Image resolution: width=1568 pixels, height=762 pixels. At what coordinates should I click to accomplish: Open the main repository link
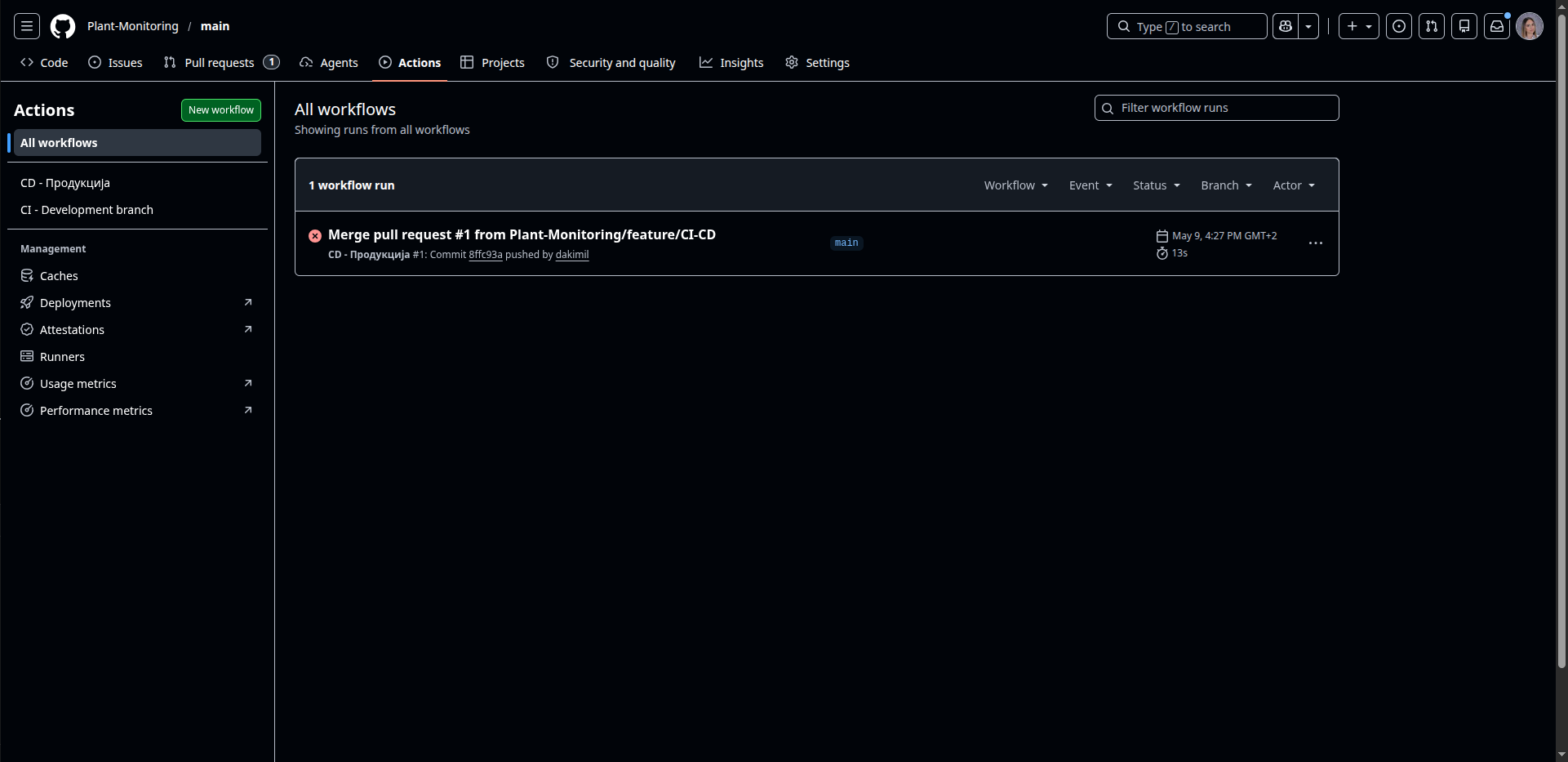point(215,26)
